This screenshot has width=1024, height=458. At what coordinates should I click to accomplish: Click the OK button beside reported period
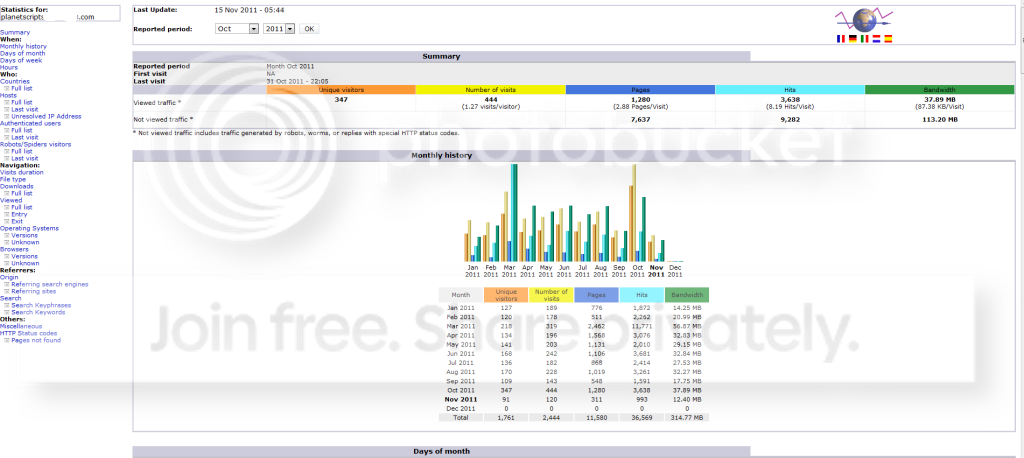tap(309, 29)
